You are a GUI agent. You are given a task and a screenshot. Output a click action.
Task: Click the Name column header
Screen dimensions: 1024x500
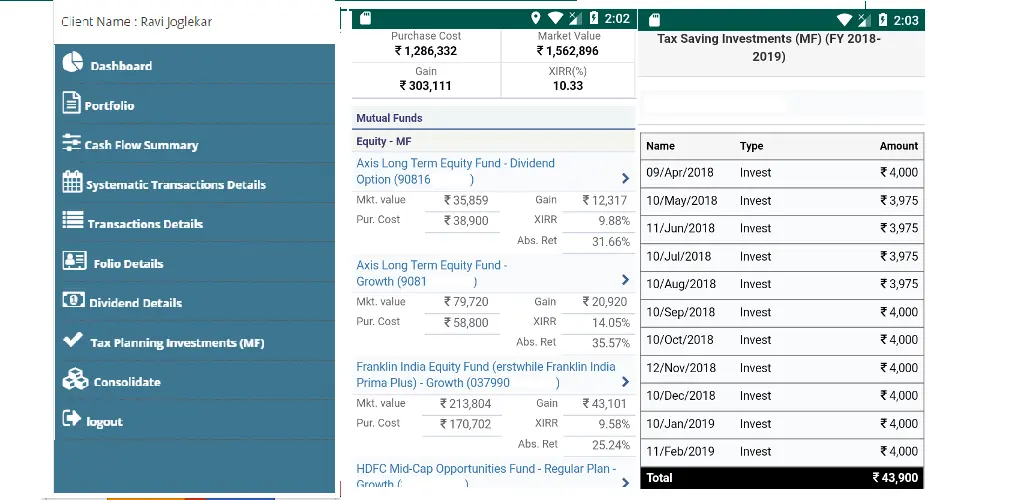(660, 146)
